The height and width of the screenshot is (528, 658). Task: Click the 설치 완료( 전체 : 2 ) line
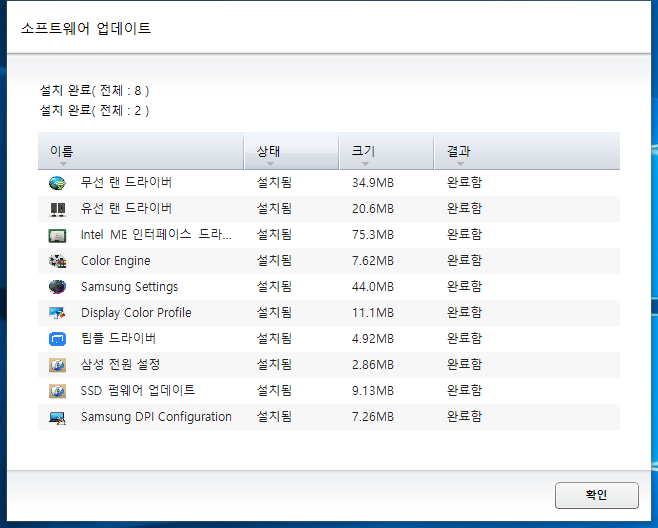pos(94,111)
